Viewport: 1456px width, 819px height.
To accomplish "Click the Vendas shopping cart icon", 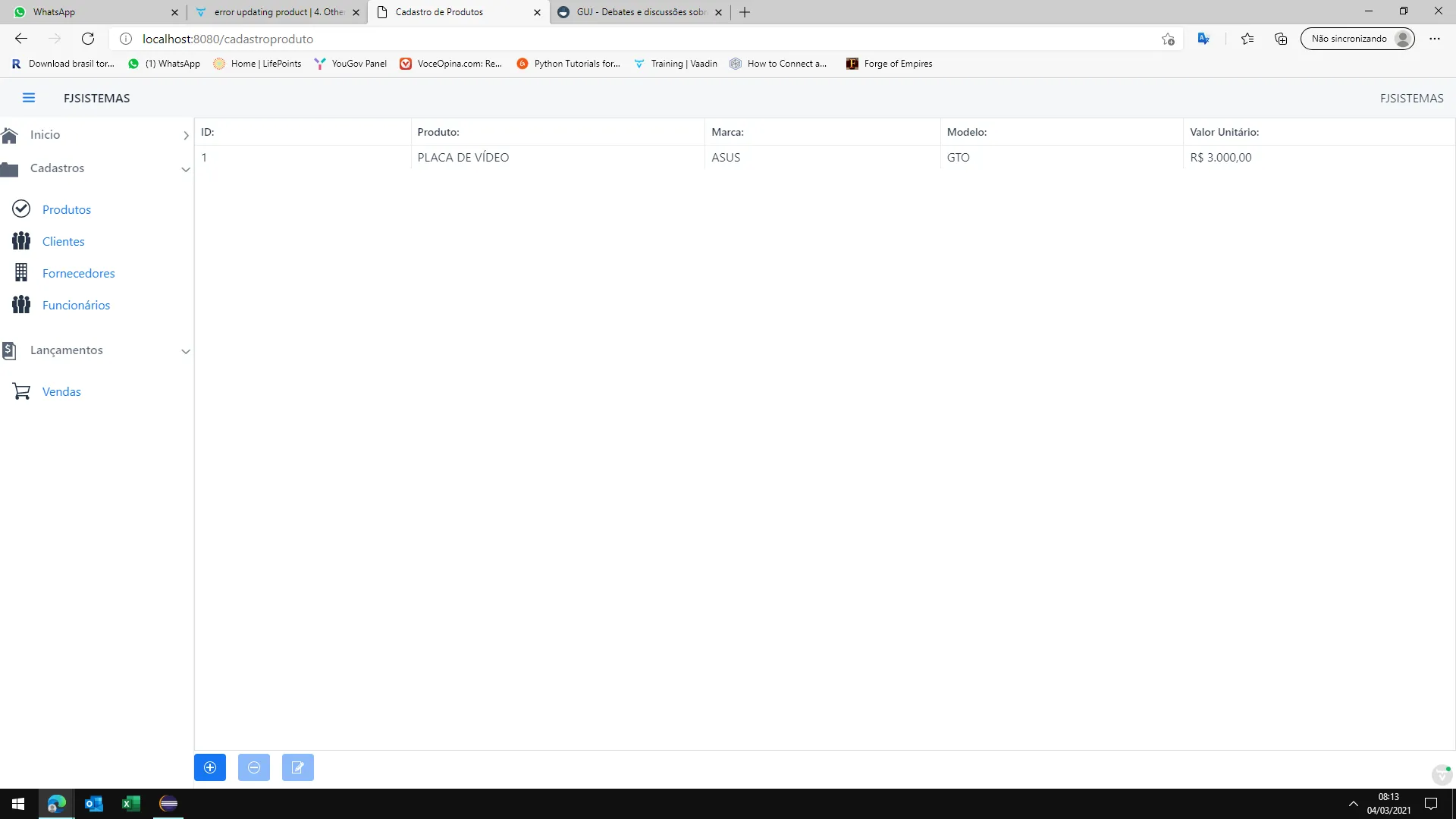I will click(x=21, y=391).
